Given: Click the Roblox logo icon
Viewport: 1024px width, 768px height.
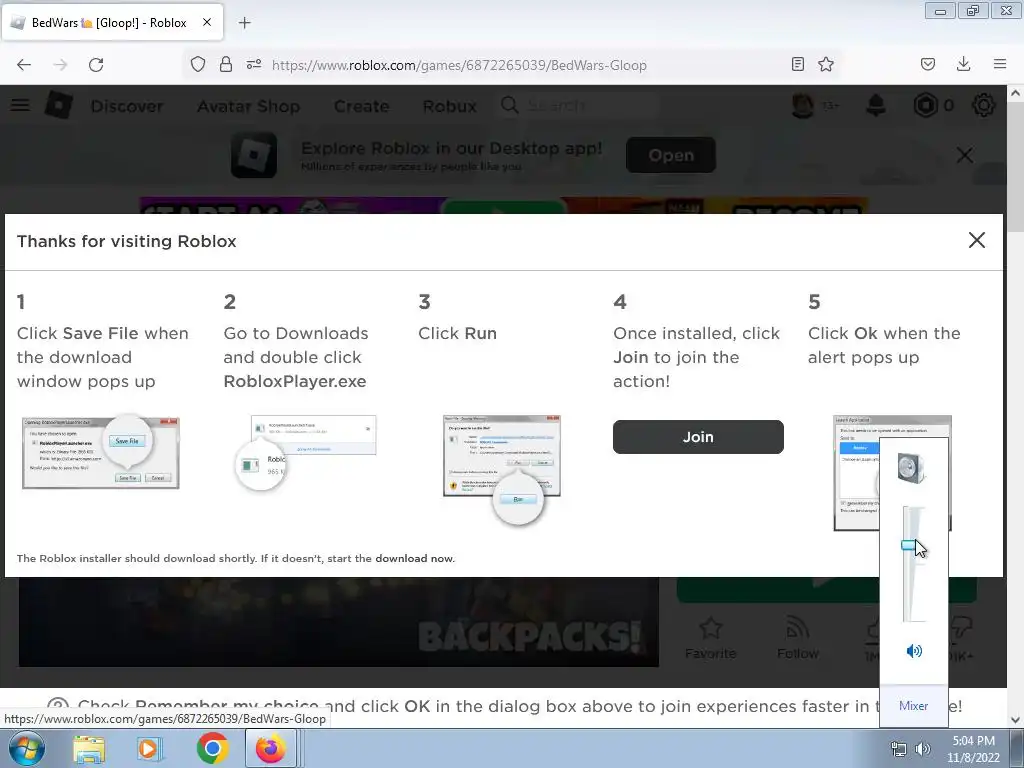Looking at the screenshot, I should (x=59, y=104).
